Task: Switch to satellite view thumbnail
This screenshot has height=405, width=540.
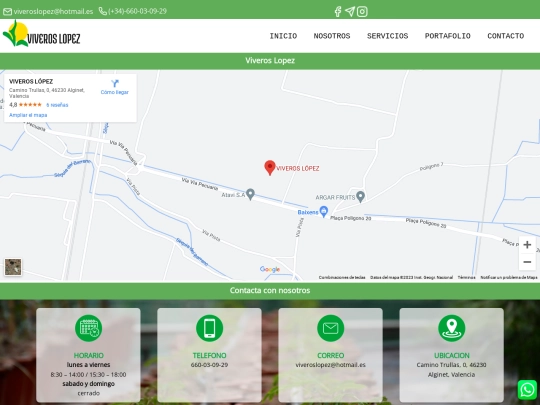Action: [13, 267]
